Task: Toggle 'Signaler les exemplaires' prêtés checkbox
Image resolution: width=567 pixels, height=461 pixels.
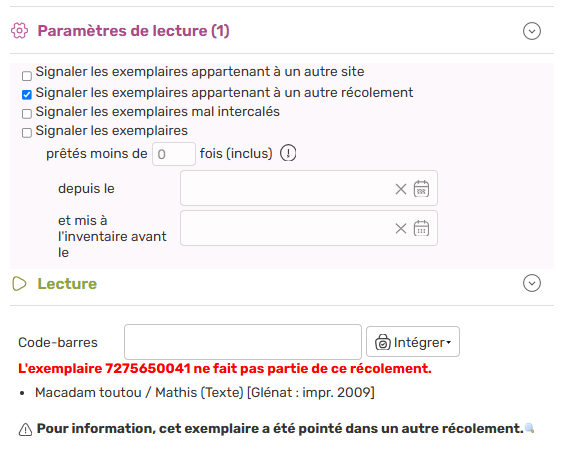Action: tap(27, 133)
